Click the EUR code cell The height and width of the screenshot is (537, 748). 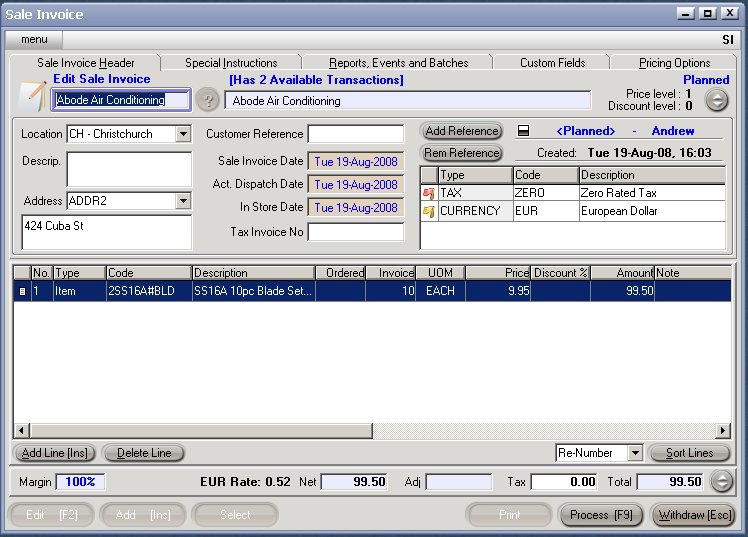(x=546, y=211)
